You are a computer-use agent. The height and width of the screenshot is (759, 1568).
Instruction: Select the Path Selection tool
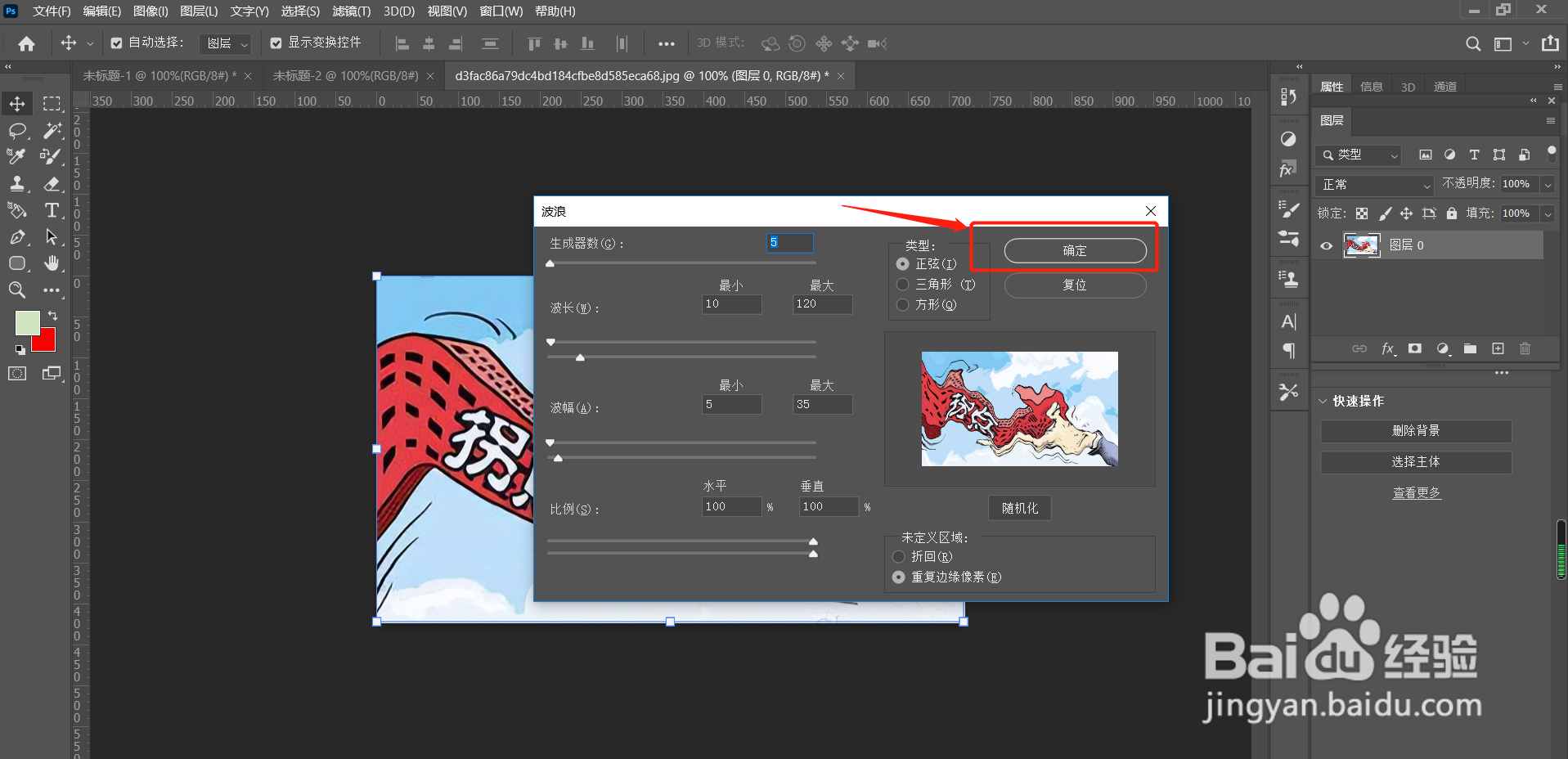pyautogui.click(x=52, y=237)
